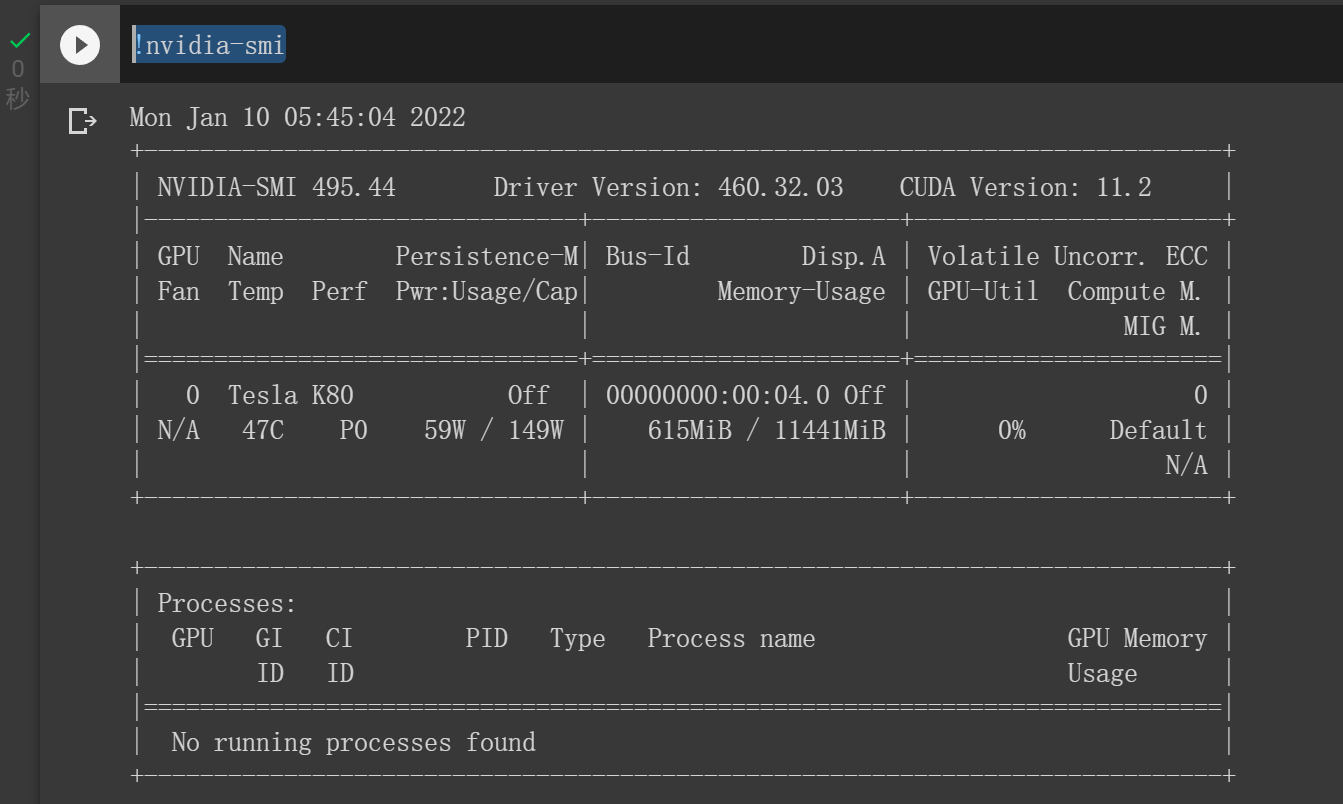The height and width of the screenshot is (804, 1343).
Task: Click the '0%' GPU utilization value
Action: coord(1011,430)
